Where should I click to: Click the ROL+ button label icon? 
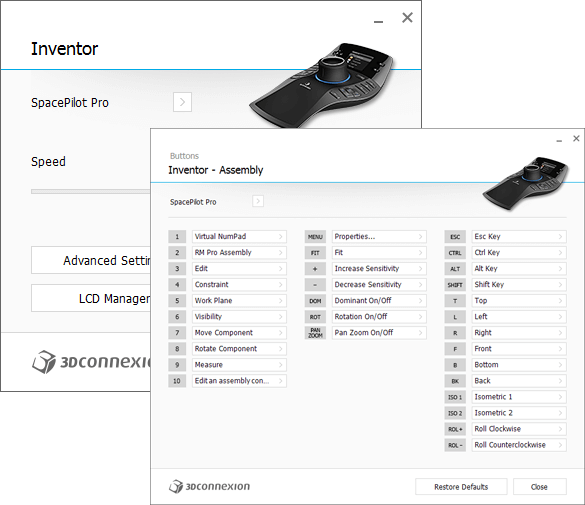point(455,429)
